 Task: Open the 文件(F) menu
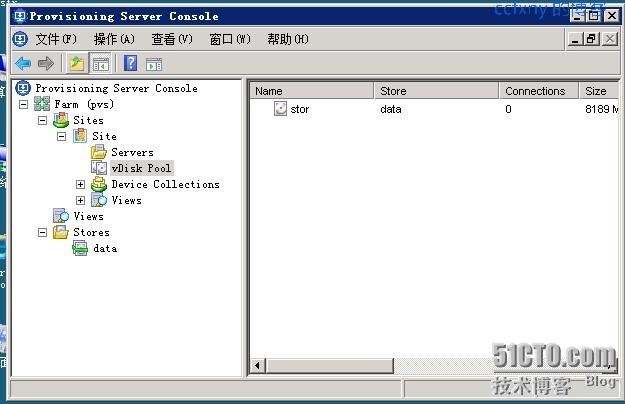56,39
